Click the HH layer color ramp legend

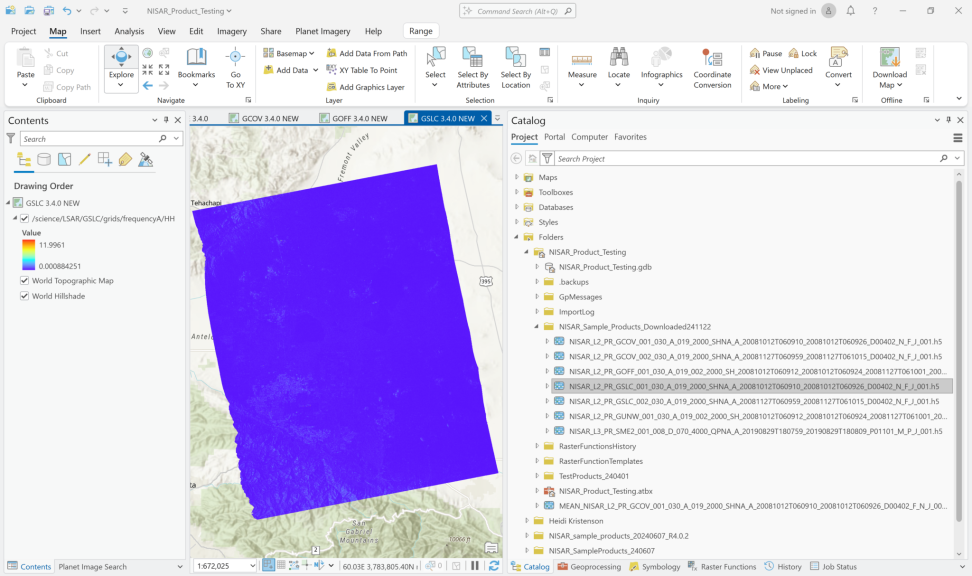point(29,255)
